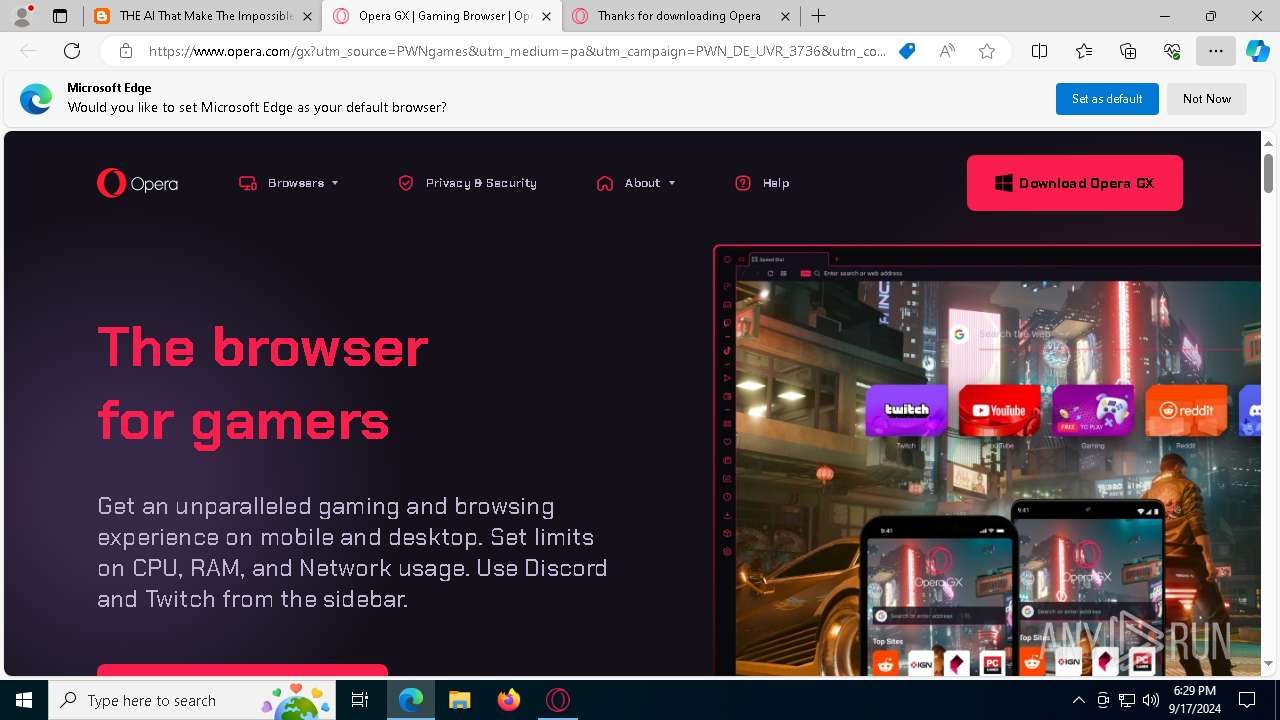Open File Explorer from taskbar

coord(459,700)
